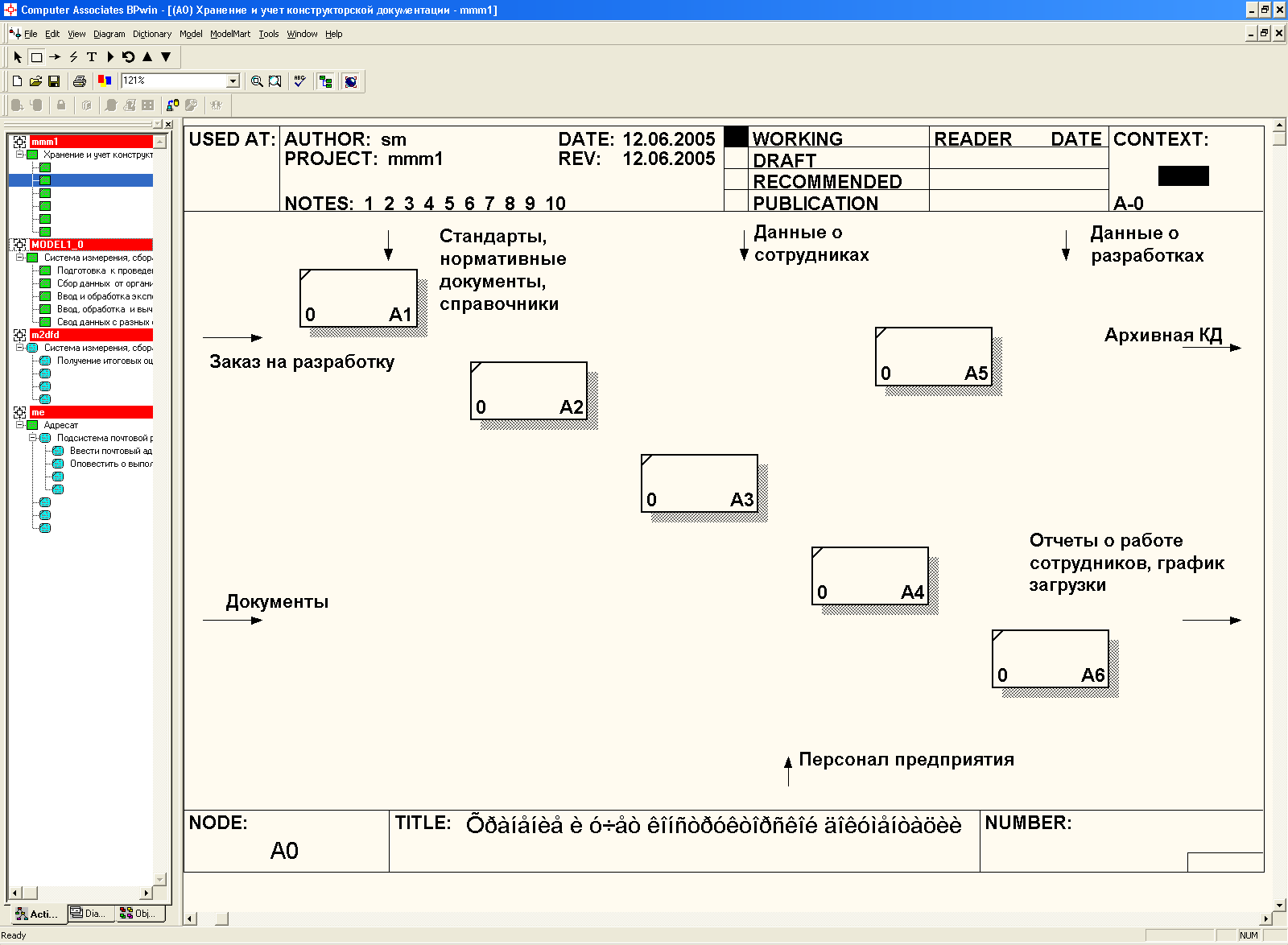This screenshot has width=1288, height=945.
Task: Collapse 'Система измерения' node under m2dfd
Action: click(x=19, y=348)
